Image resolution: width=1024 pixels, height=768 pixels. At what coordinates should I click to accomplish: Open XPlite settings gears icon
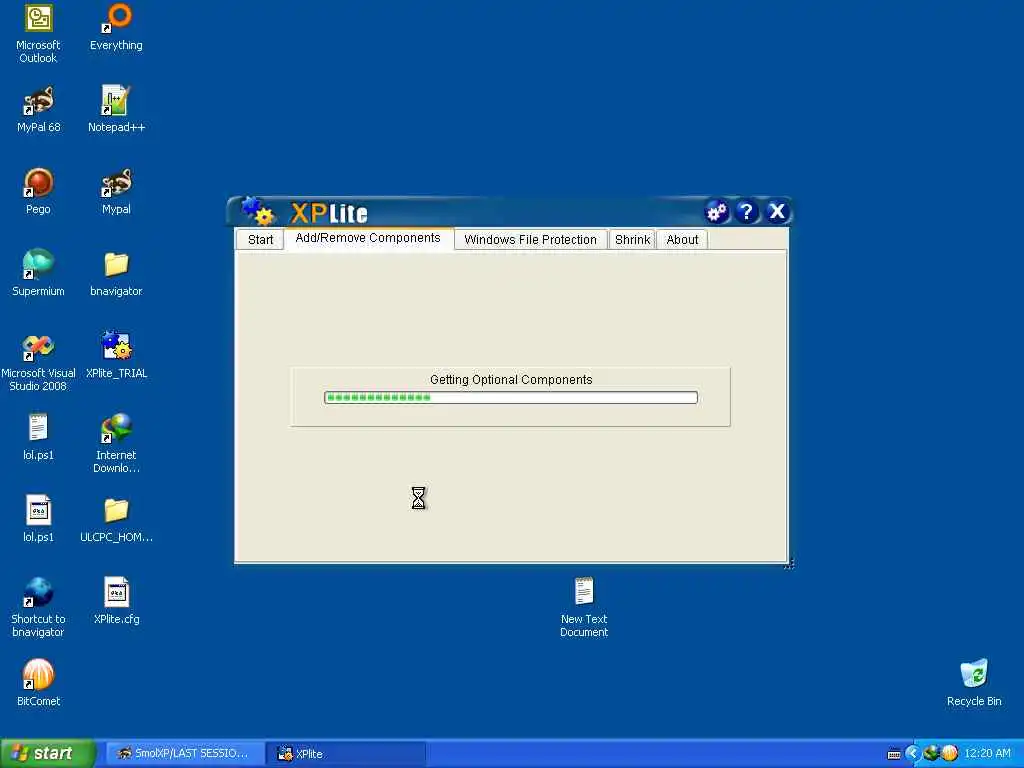click(x=717, y=212)
